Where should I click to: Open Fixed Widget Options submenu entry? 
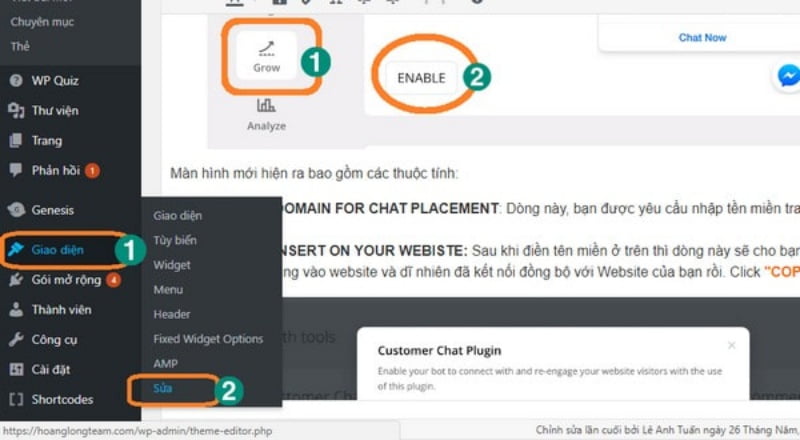click(208, 339)
